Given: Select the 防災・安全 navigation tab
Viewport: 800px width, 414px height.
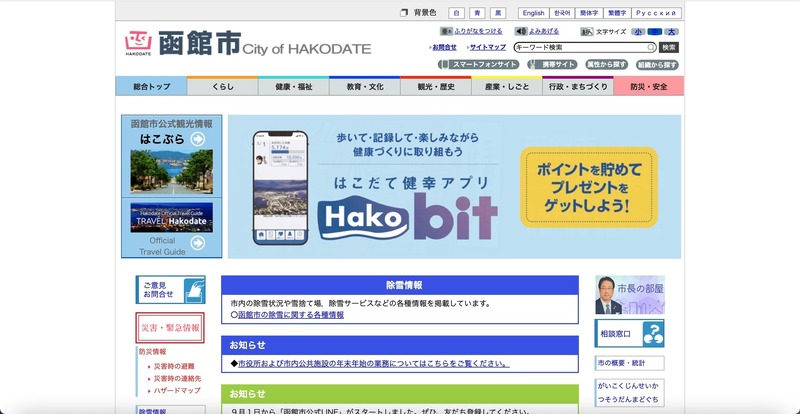Looking at the screenshot, I should pyautogui.click(x=648, y=87).
